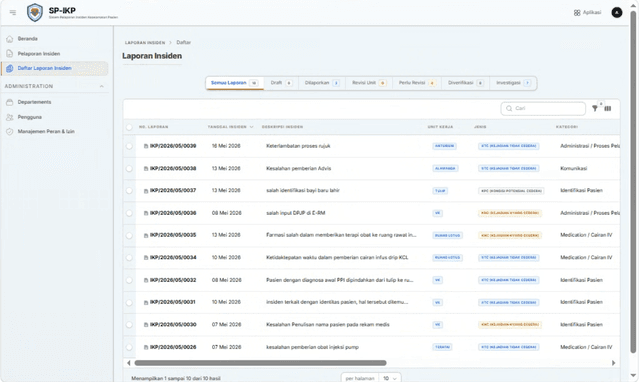This screenshot has width=640, height=382.
Task: Click the Daftar Laporan Insiden icon
Action: tap(10, 68)
